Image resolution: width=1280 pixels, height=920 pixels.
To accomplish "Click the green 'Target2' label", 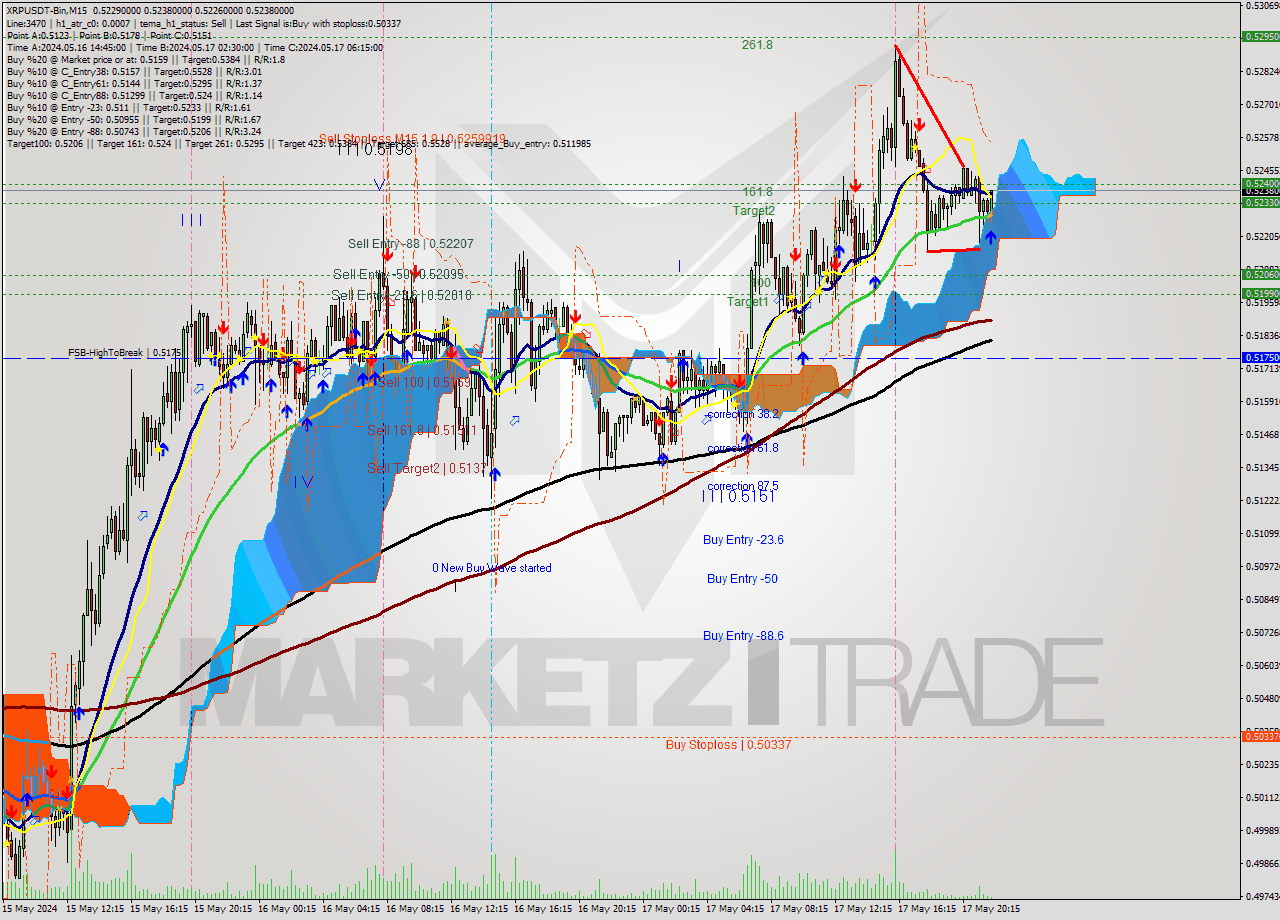I will (753, 211).
